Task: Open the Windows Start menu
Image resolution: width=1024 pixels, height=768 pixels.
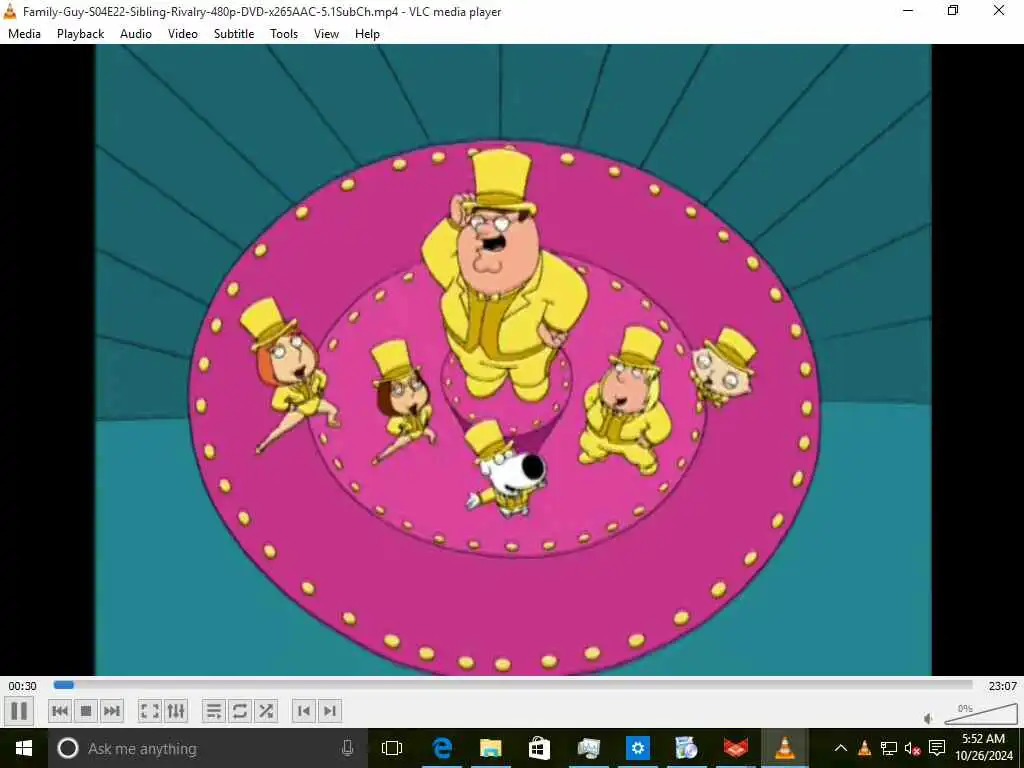Action: tap(24, 748)
